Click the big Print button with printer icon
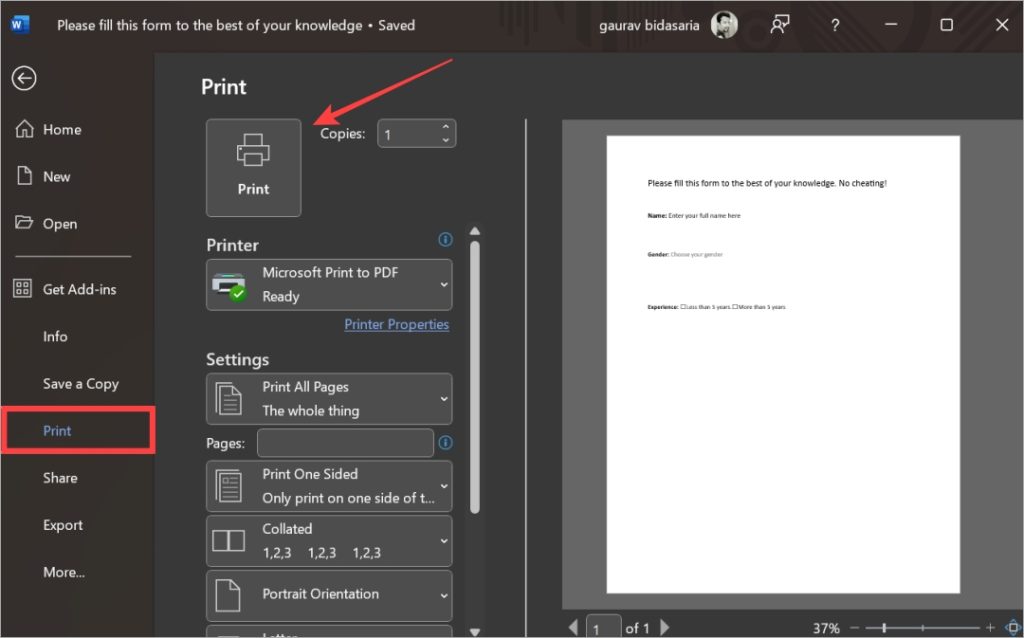This screenshot has width=1024, height=638. (x=253, y=168)
